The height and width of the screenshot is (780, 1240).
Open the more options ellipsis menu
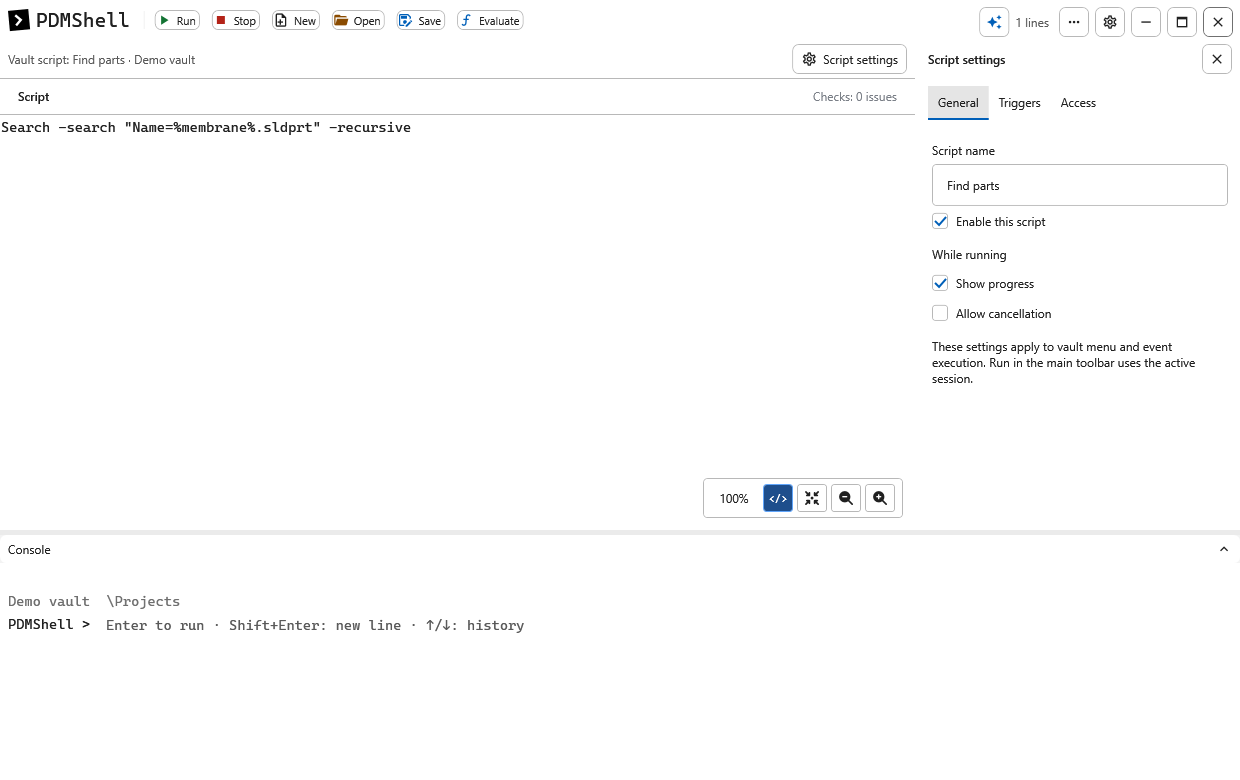click(x=1074, y=22)
